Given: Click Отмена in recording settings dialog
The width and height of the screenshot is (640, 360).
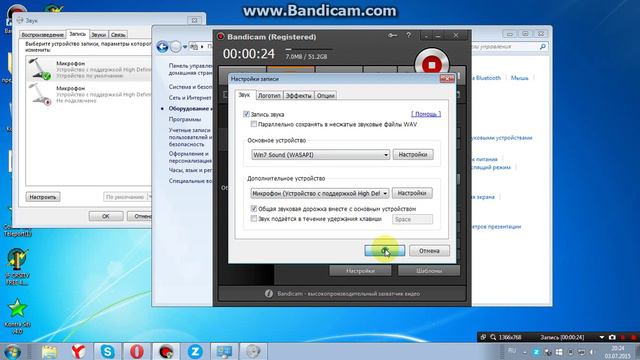Looking at the screenshot, I should click(x=429, y=251).
